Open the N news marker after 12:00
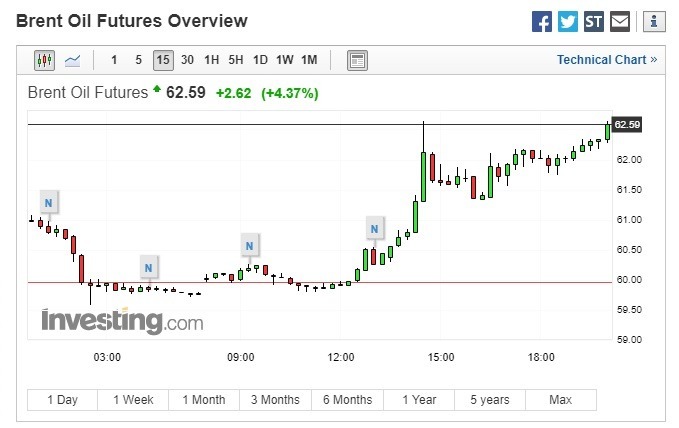The image size is (679, 428). [x=375, y=228]
